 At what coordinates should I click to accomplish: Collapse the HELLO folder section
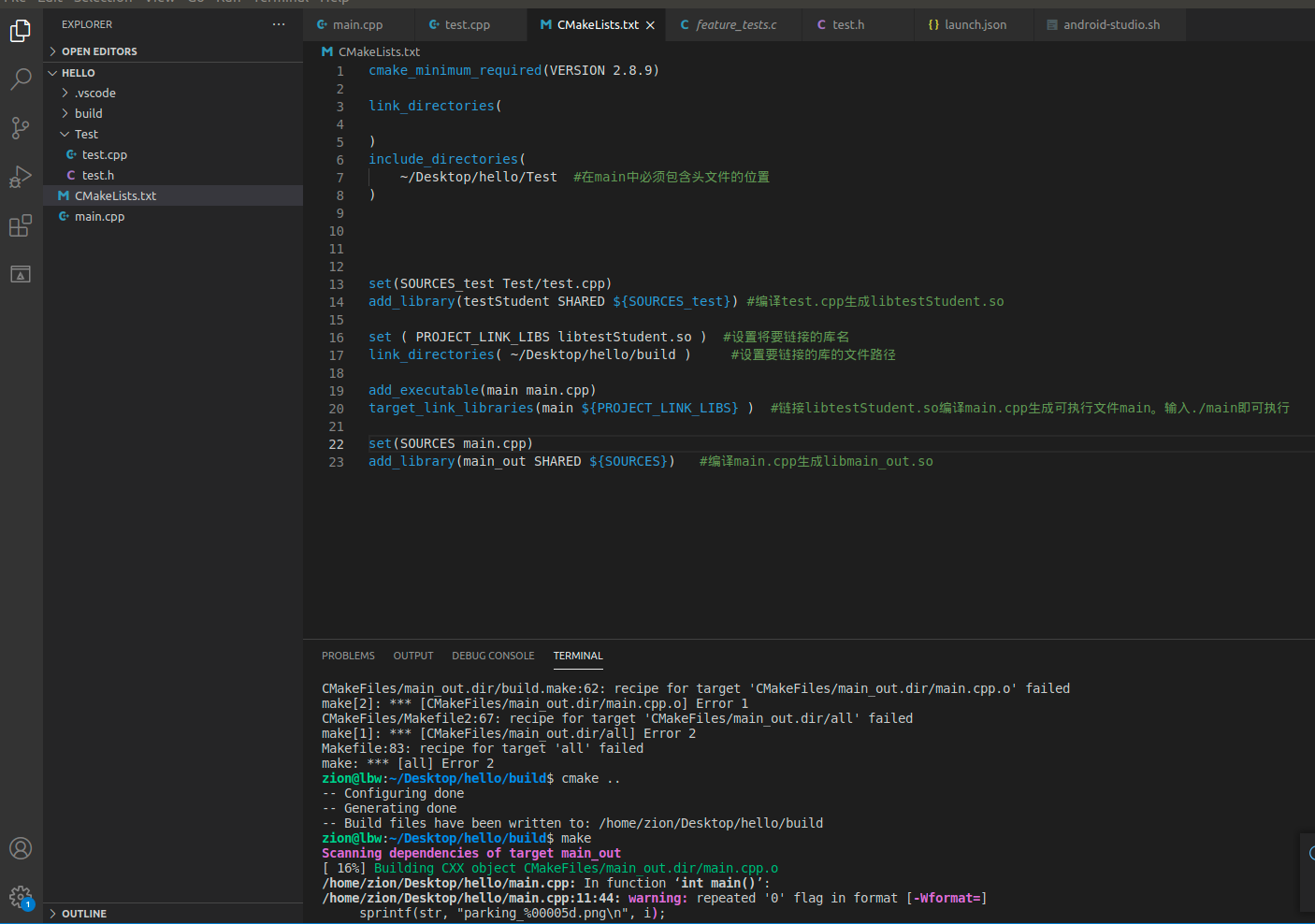[173, 73]
